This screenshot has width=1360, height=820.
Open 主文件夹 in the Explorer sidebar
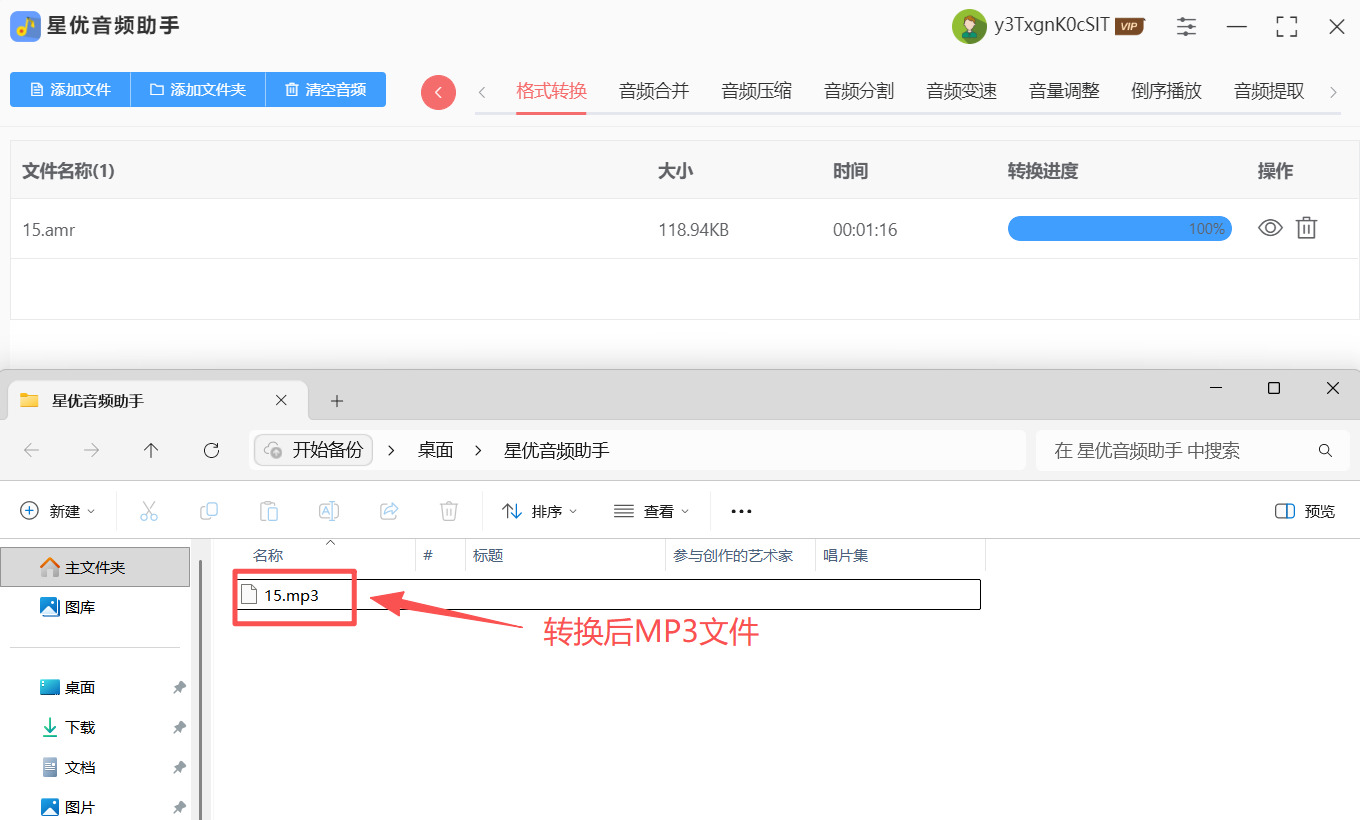pos(95,567)
